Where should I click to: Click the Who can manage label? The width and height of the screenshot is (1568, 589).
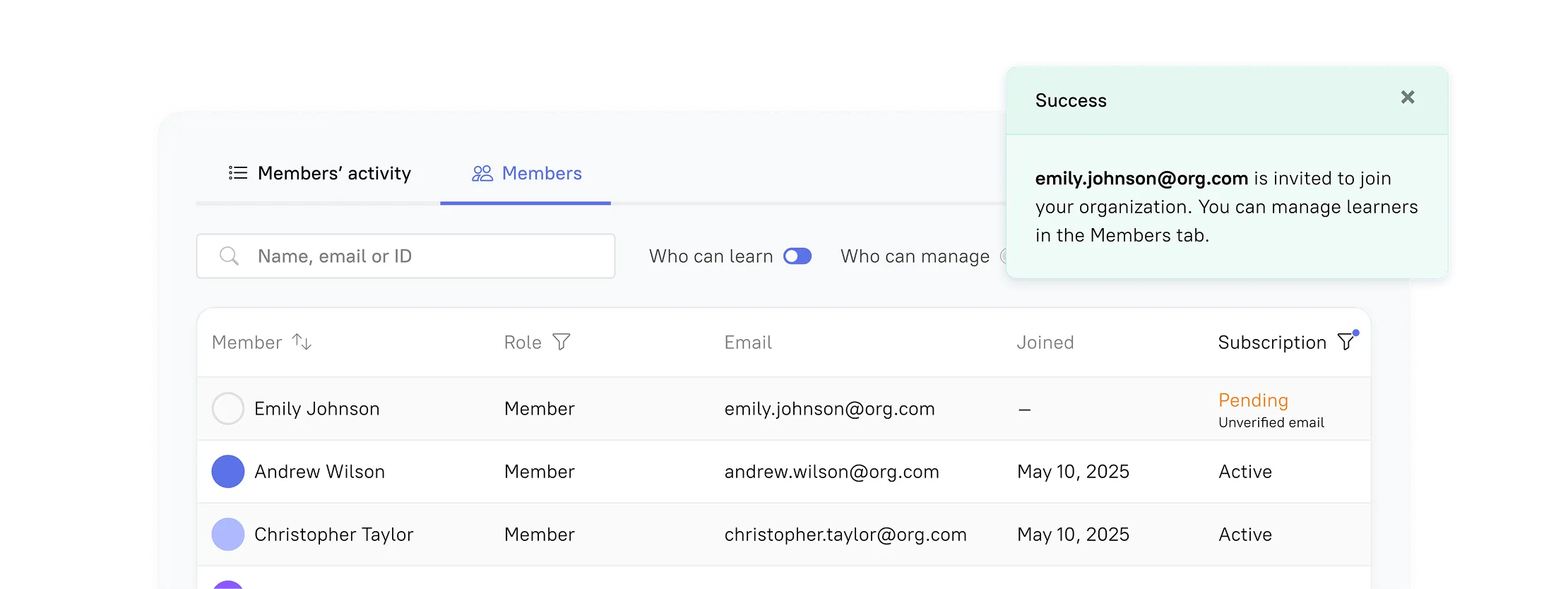[915, 256]
